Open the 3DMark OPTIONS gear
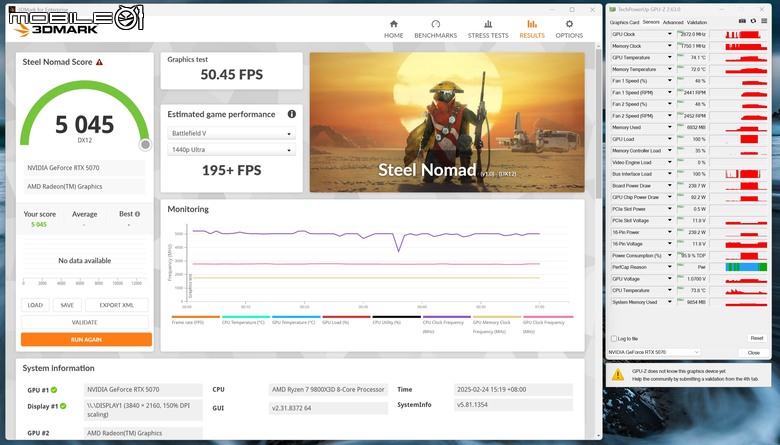 (569, 29)
